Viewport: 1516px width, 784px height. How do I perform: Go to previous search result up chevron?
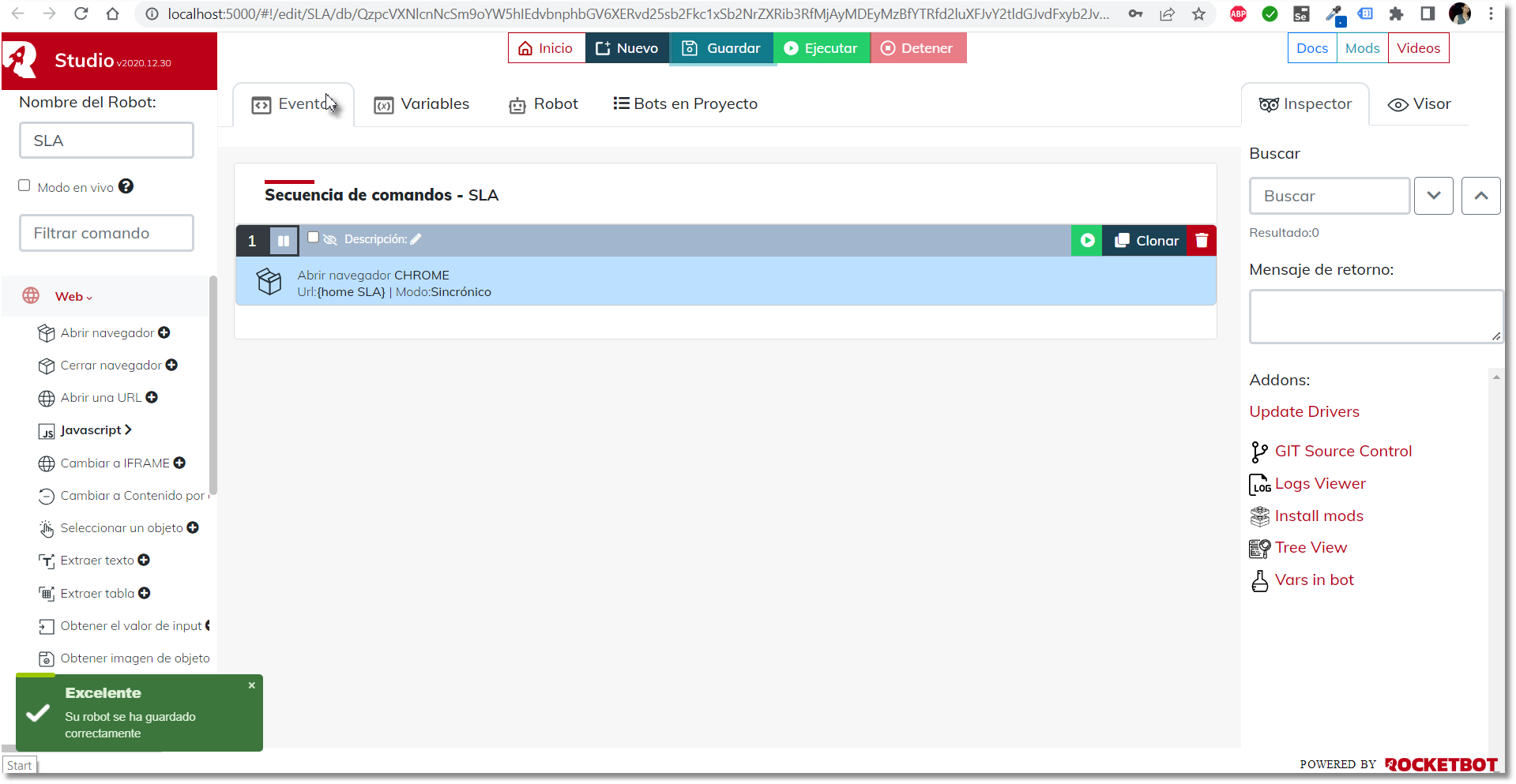[1480, 196]
